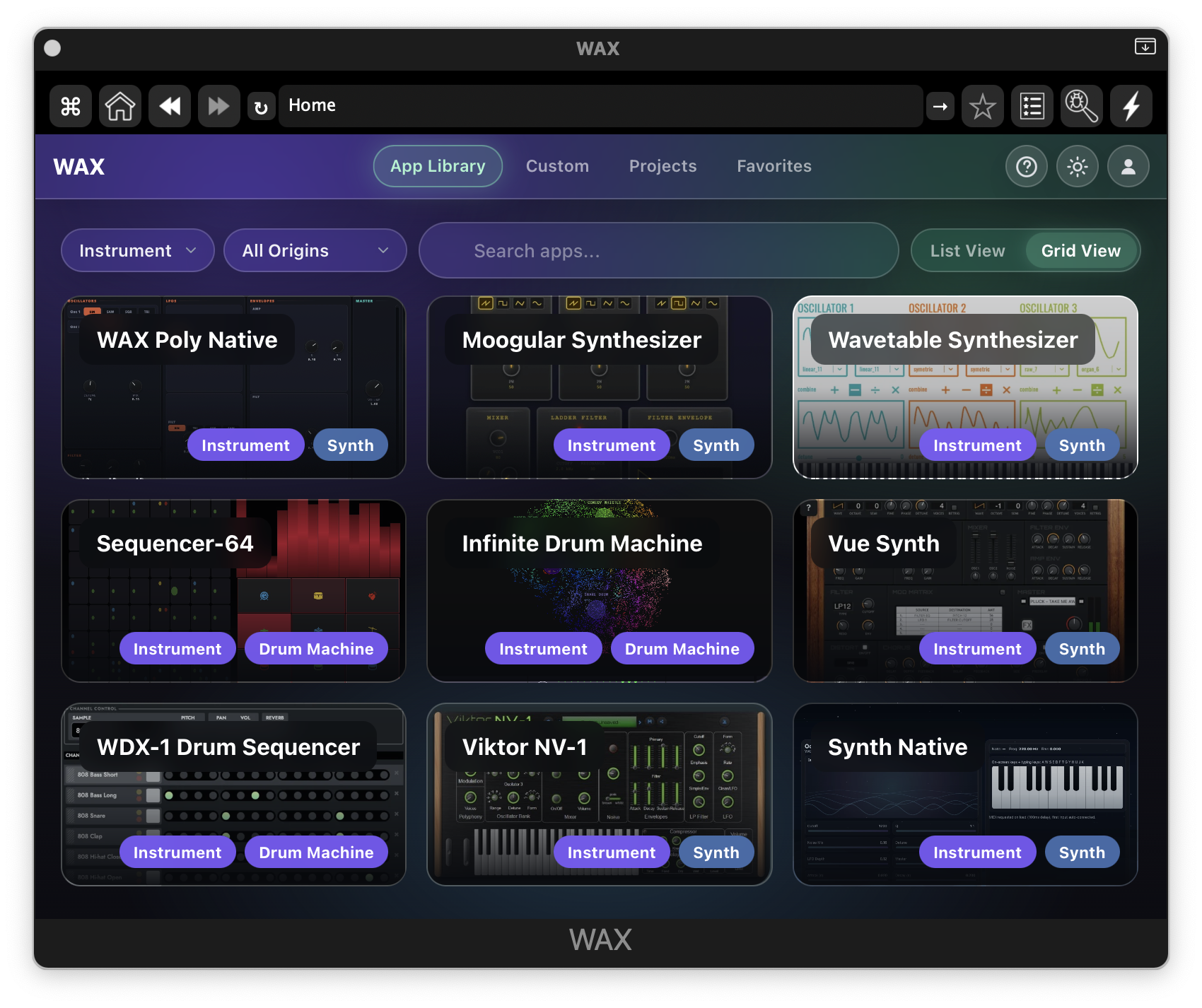Switch to Grid View
1202x1008 pixels.
(1081, 251)
